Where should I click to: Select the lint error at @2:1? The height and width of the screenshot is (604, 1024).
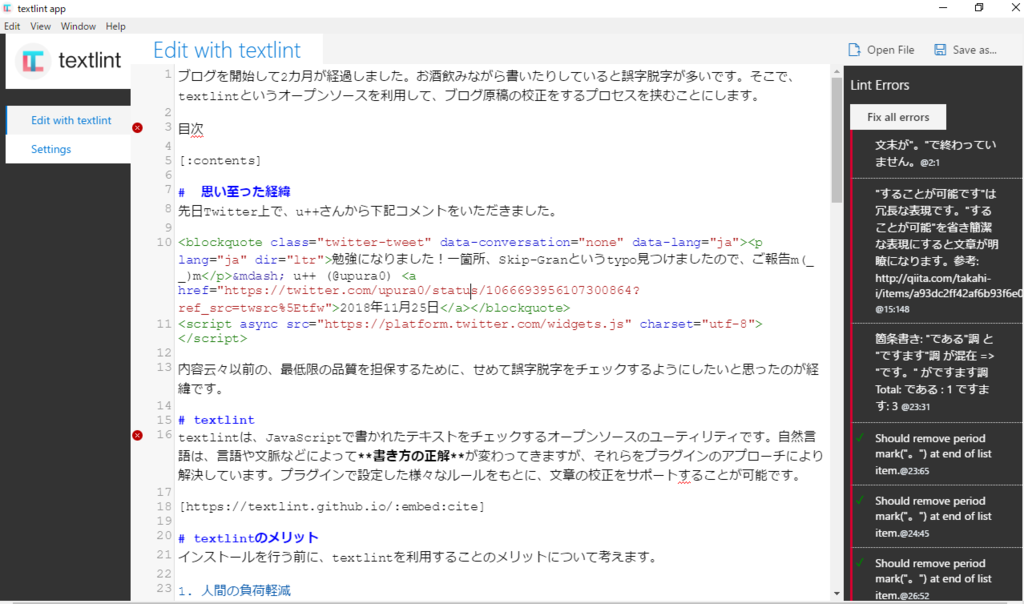pyautogui.click(x=936, y=153)
